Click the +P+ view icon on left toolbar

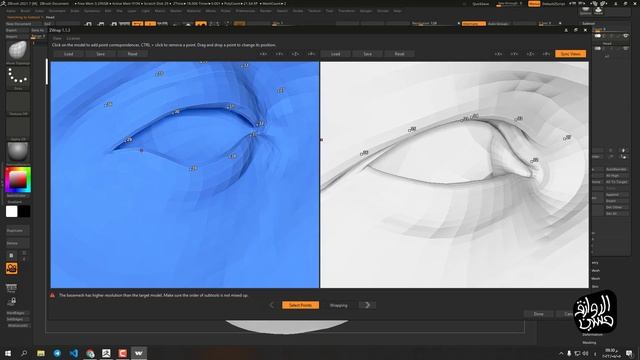coord(311,54)
